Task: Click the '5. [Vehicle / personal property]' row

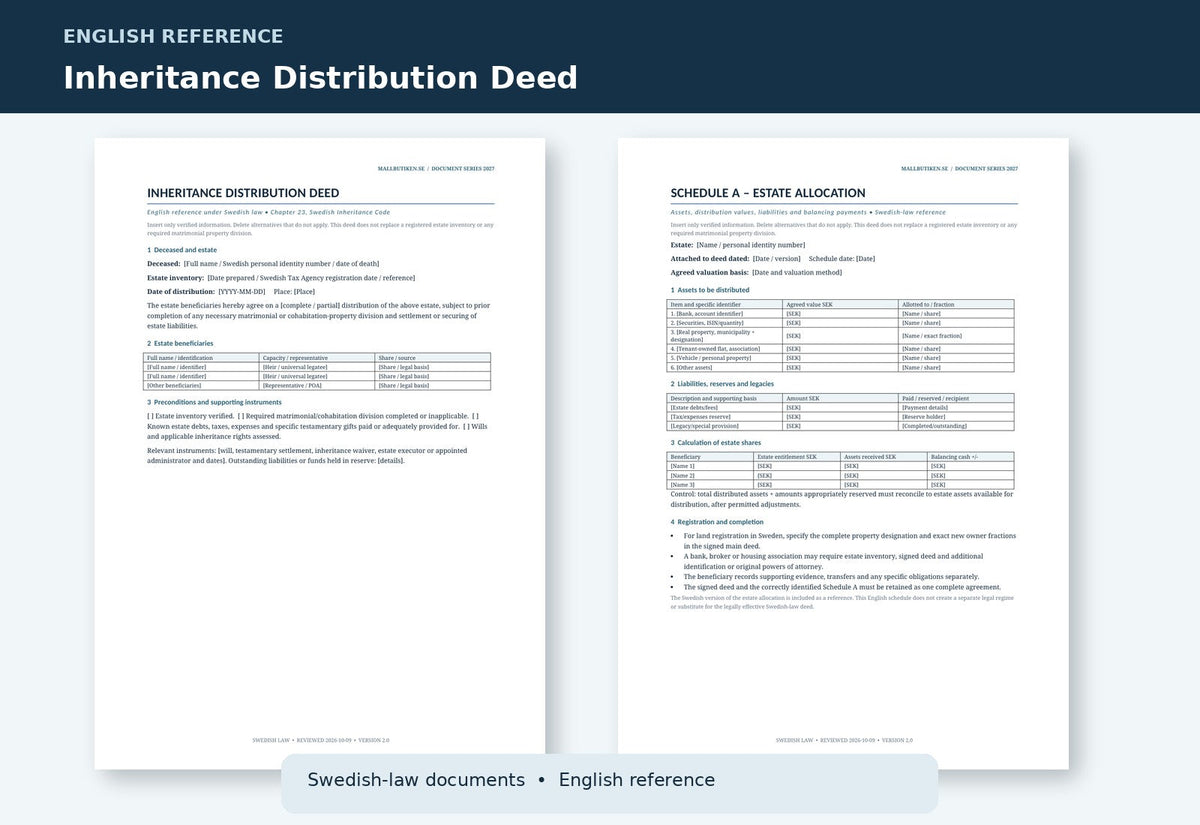Action: (x=840, y=358)
